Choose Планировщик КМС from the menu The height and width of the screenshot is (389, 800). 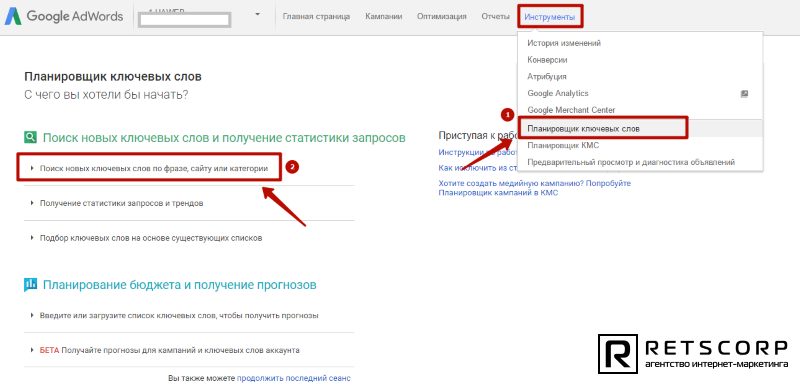[563, 145]
